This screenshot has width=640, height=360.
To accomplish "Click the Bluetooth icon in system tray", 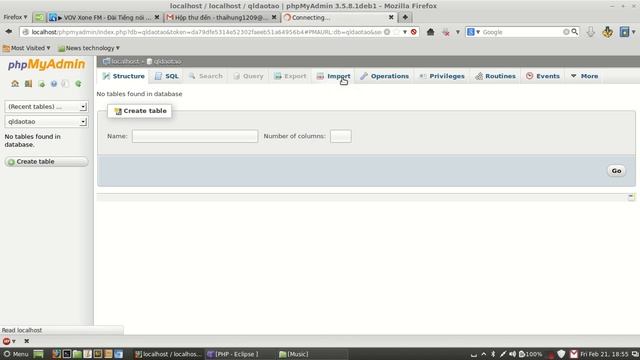I will (x=493, y=354).
